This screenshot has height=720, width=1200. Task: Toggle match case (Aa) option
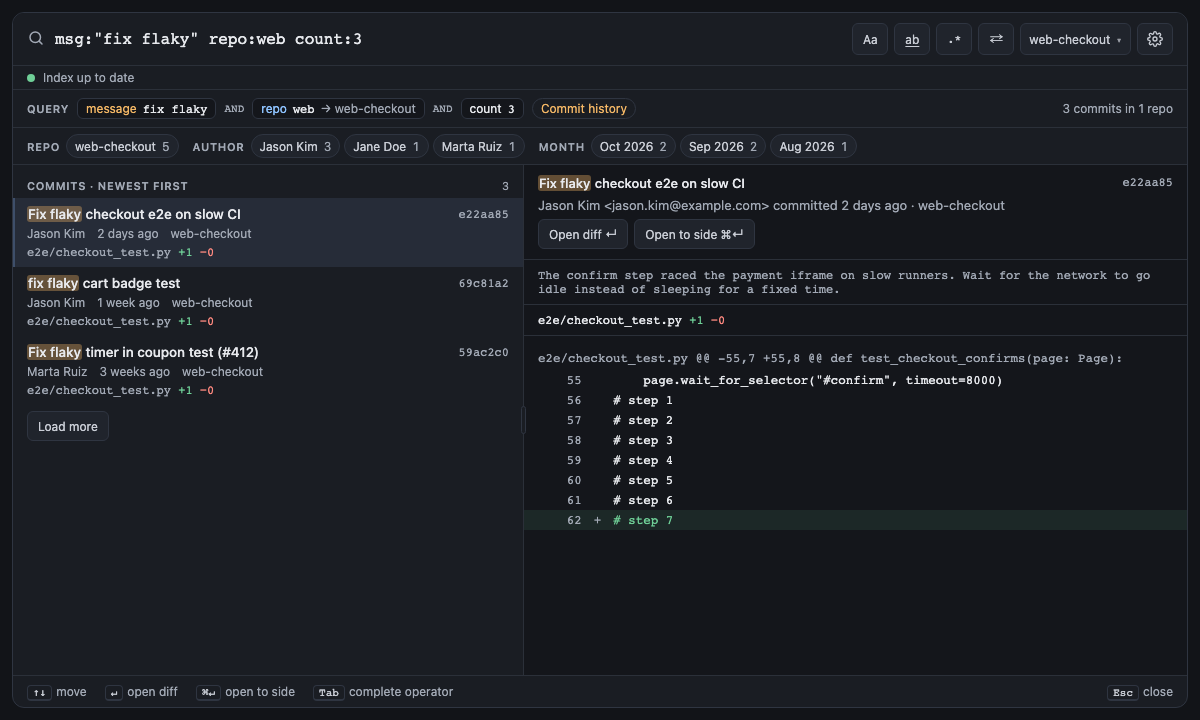click(x=870, y=39)
